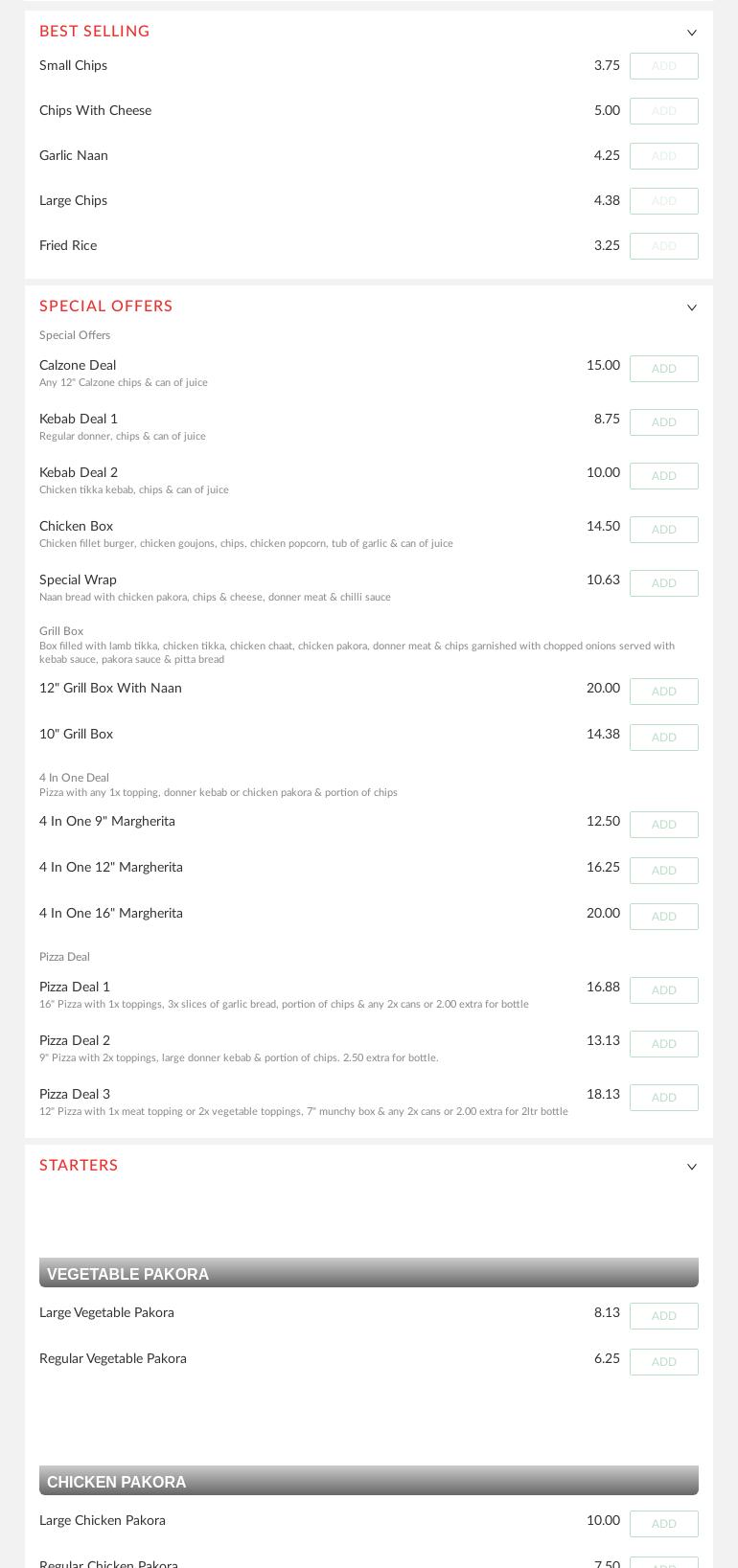This screenshot has width=738, height=1568.
Task: Collapse the BEST SELLING section
Action: [692, 32]
